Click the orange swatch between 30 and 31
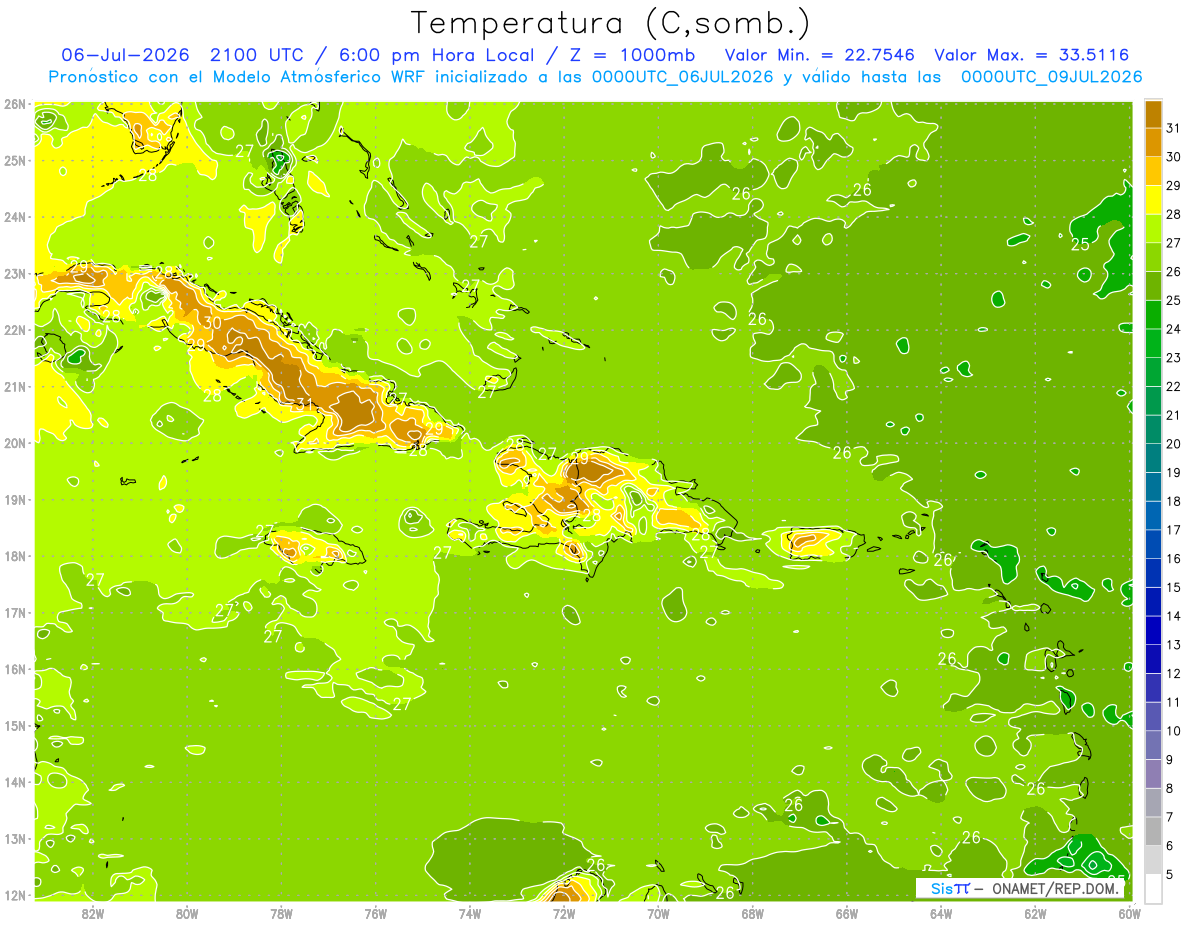This screenshot has height=927, width=1200. [1153, 143]
